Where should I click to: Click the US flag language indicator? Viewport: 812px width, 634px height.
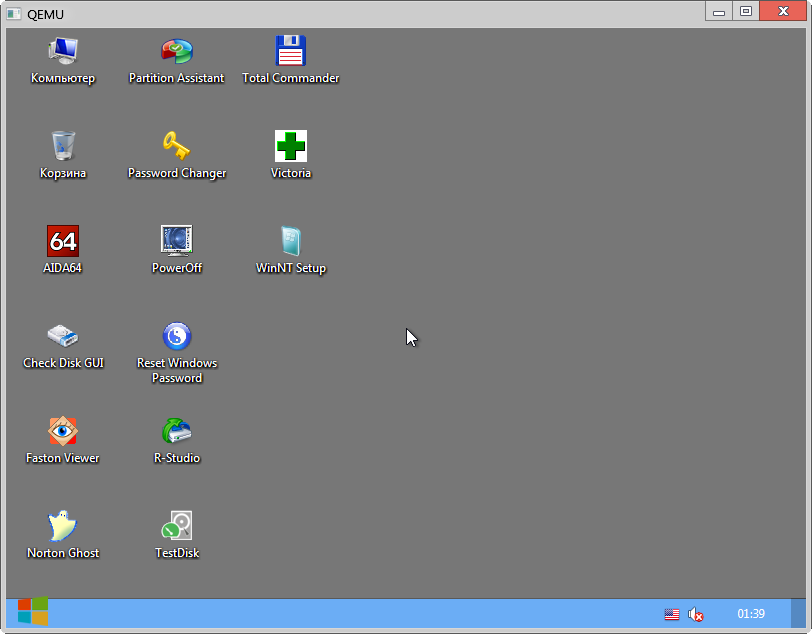[x=672, y=614]
